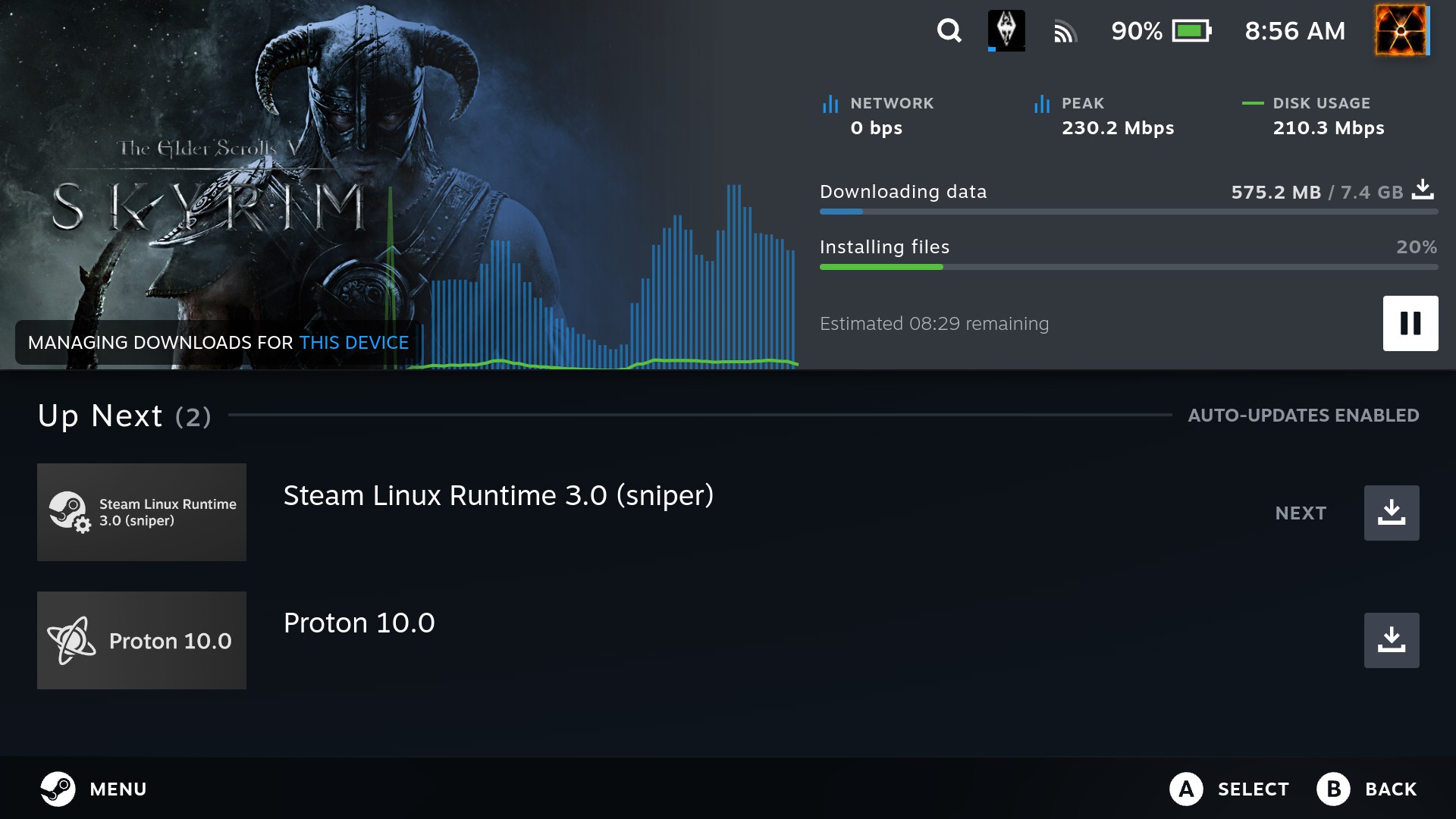Viewport: 1456px width, 819px height.
Task: Click AUTO-UPDATES ENABLED text
Action: pos(1304,416)
